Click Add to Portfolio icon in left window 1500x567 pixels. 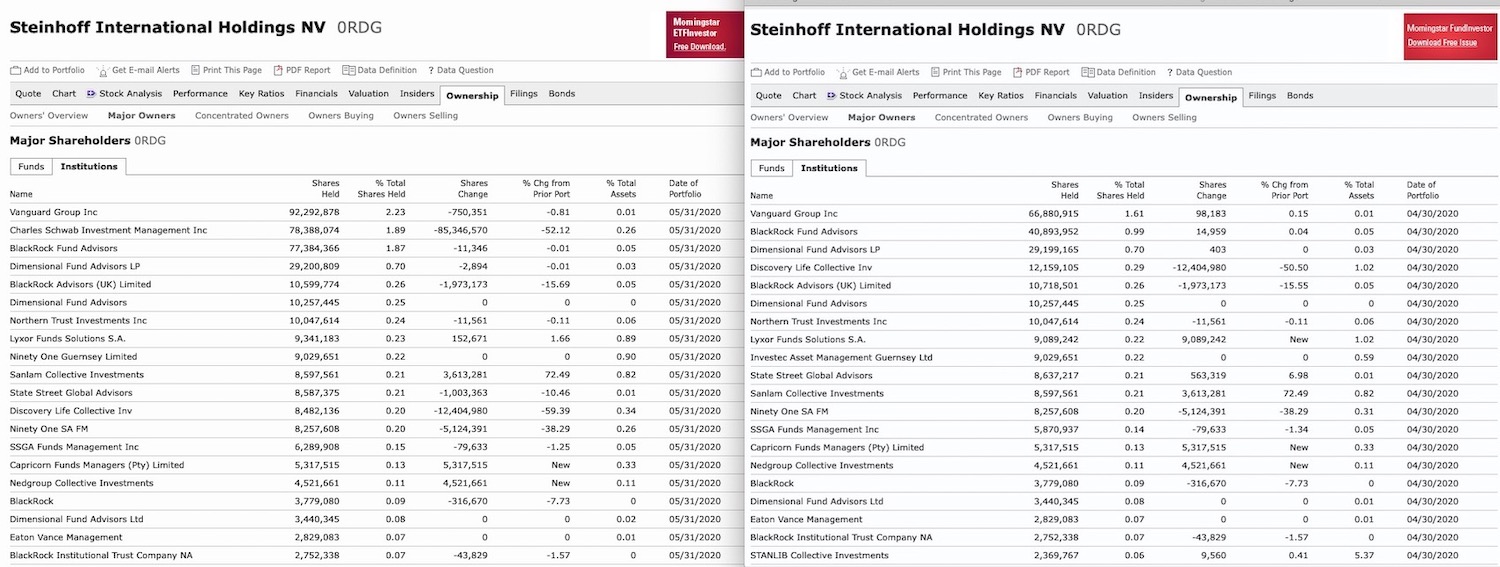(15, 71)
